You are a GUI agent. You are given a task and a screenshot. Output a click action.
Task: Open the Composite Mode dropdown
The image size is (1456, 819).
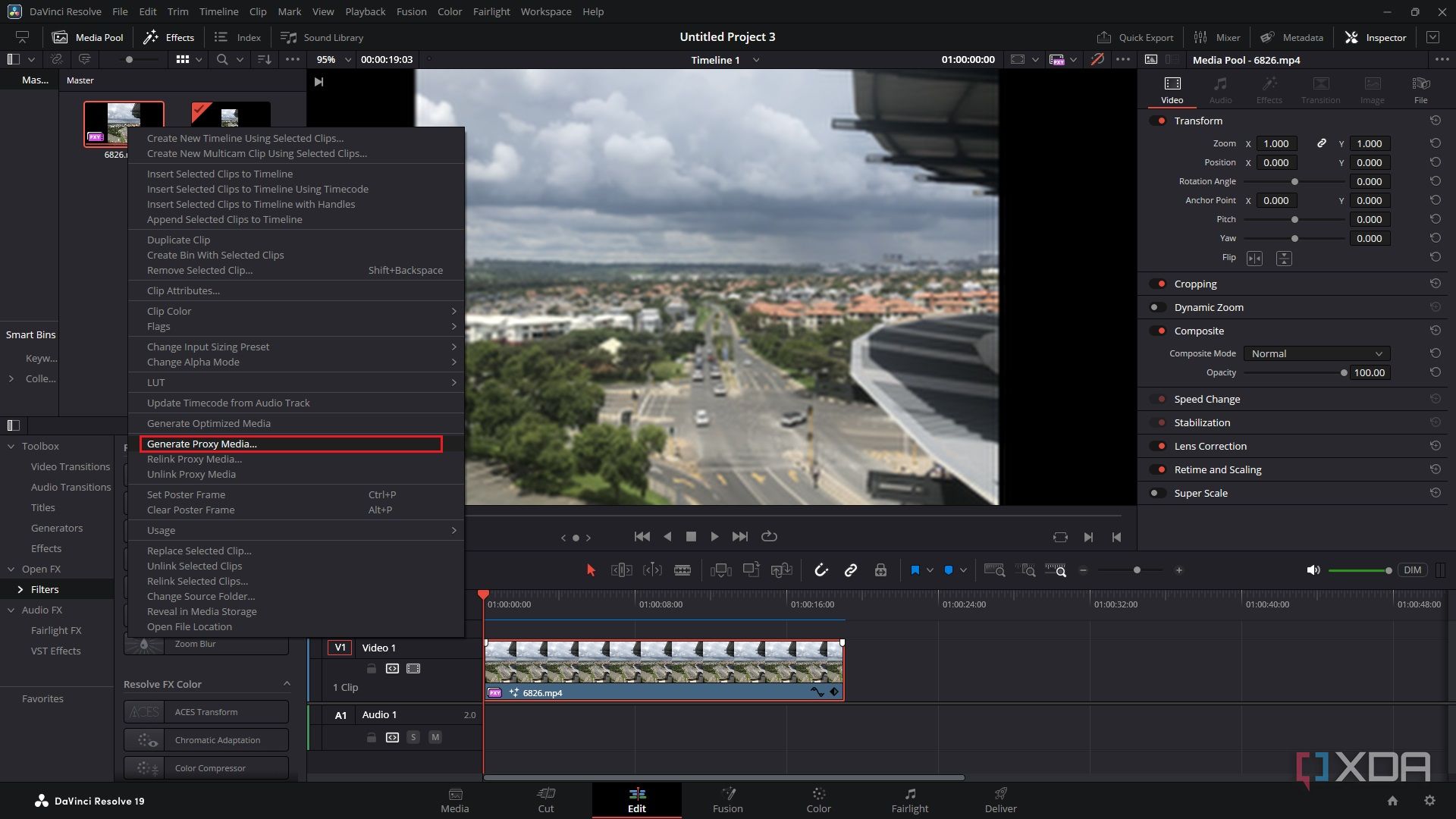click(1316, 353)
